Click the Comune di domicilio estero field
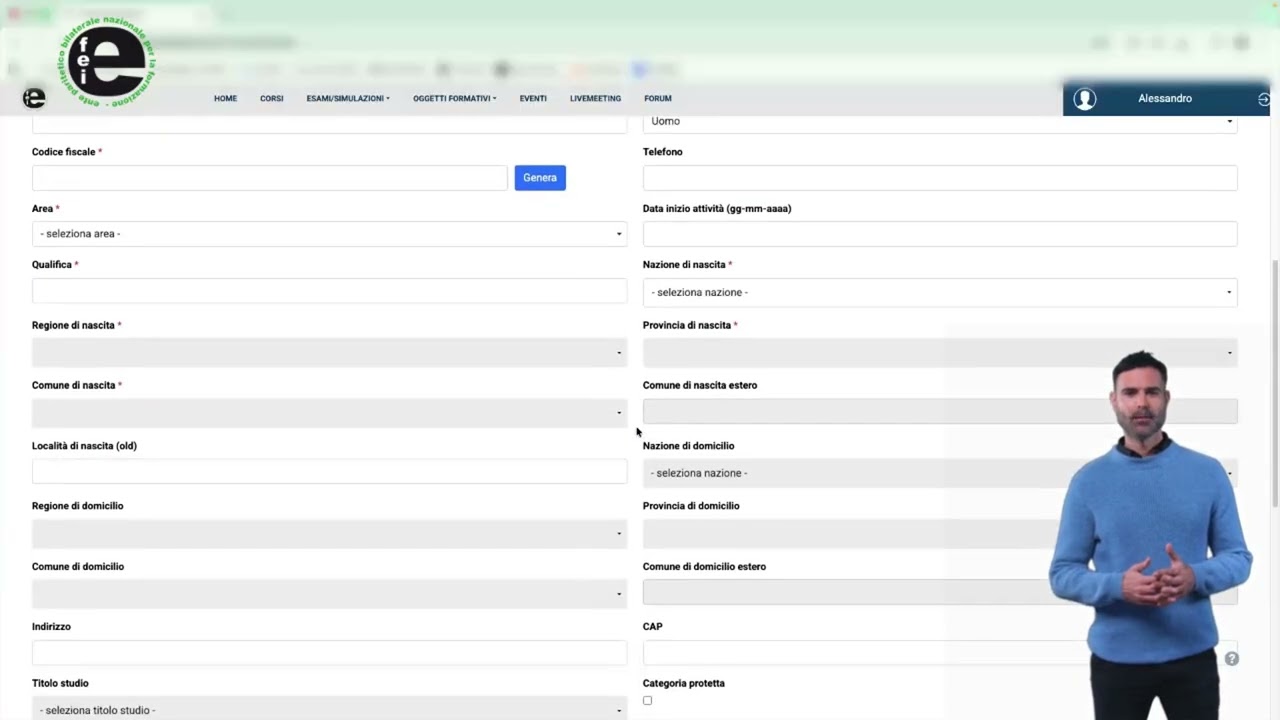Viewport: 1280px width, 720px height. (x=940, y=592)
